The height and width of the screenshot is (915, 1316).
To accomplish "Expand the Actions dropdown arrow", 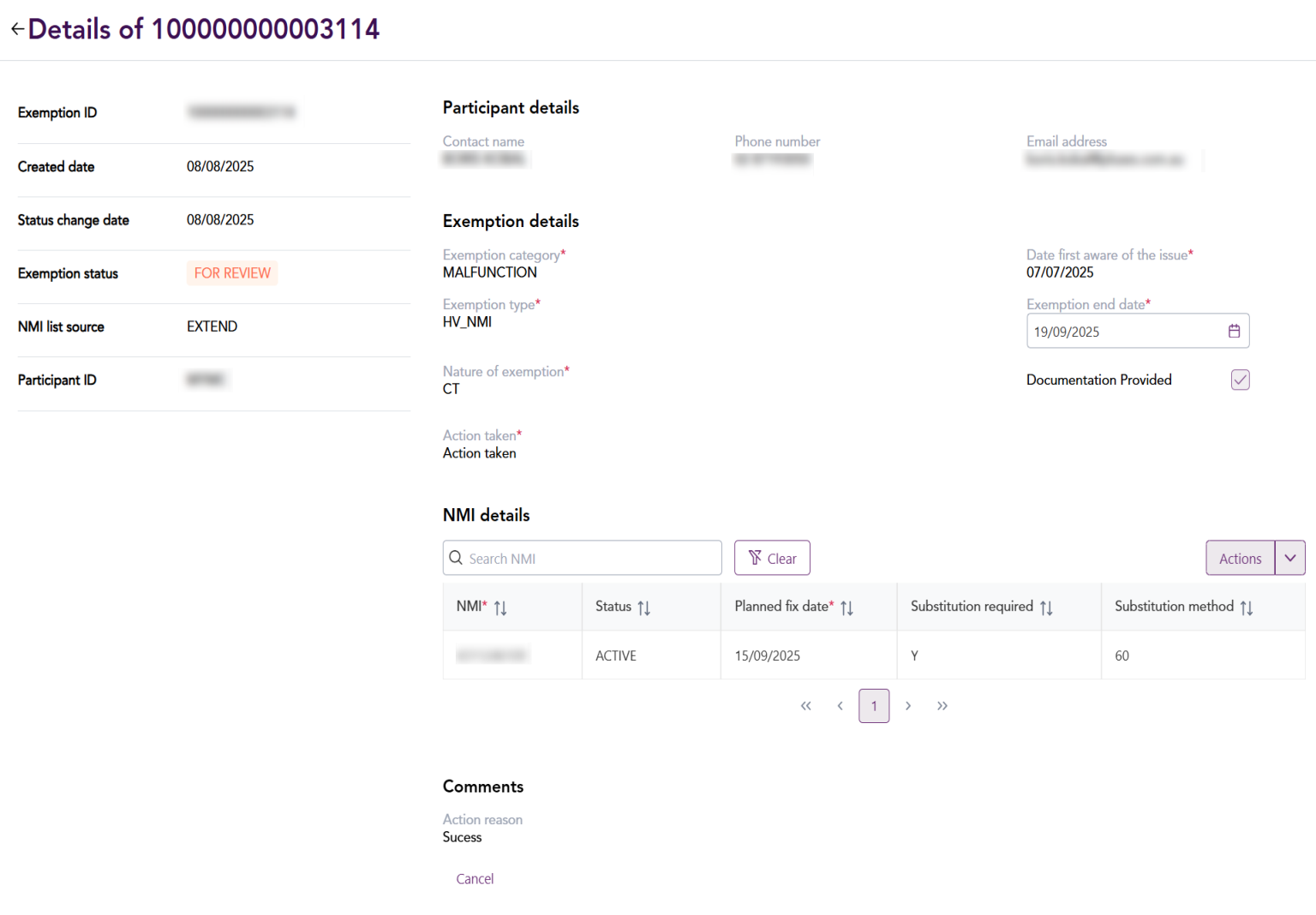I will [x=1289, y=558].
